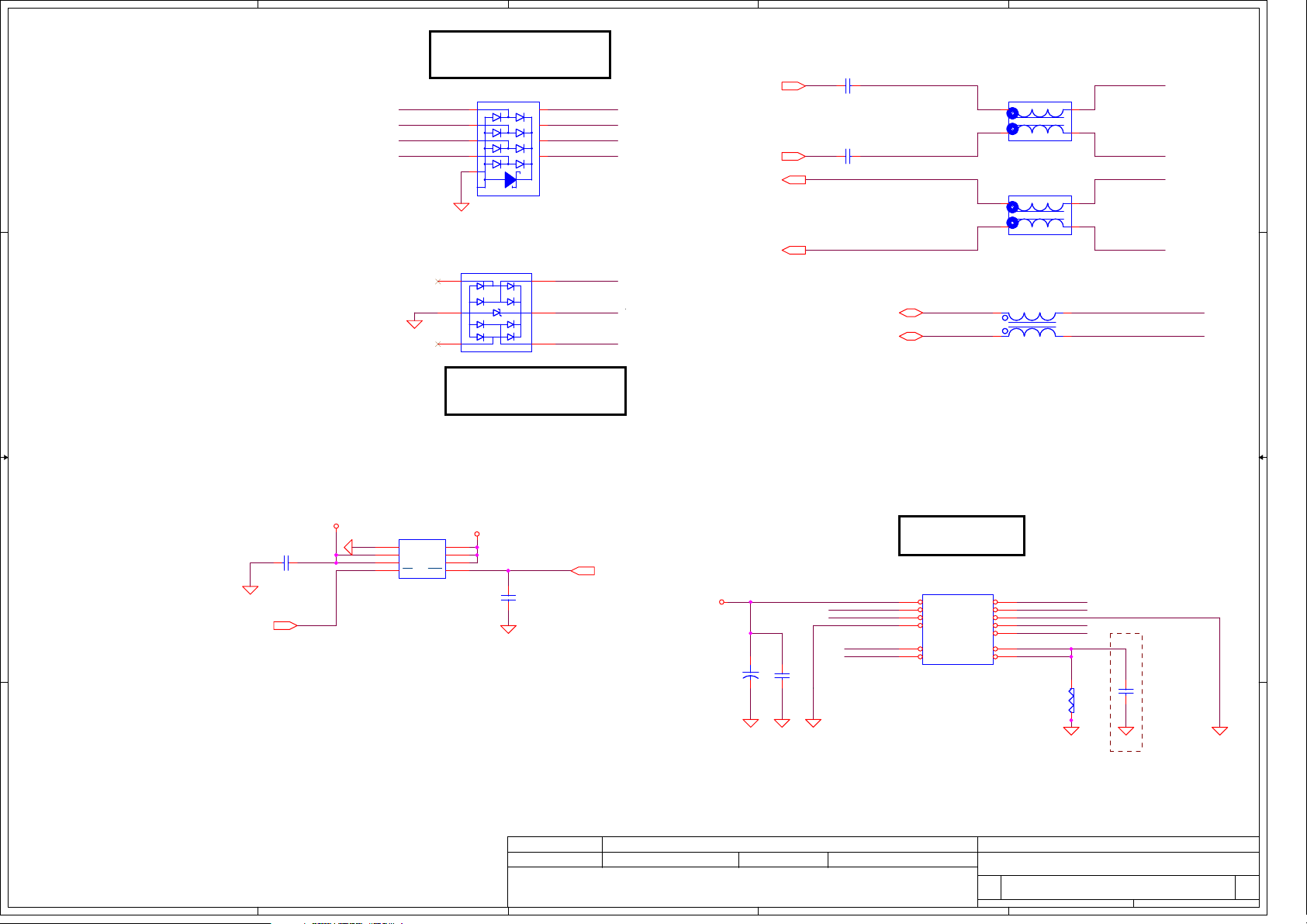The height and width of the screenshot is (924, 1307).
Task: Click the top no-connect X beside the lower diode array
Action: point(438,281)
